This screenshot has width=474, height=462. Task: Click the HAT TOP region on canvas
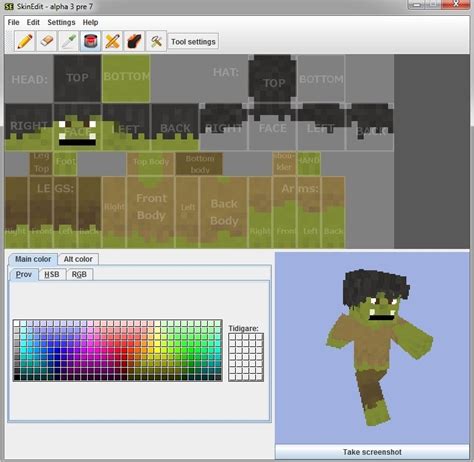(273, 78)
